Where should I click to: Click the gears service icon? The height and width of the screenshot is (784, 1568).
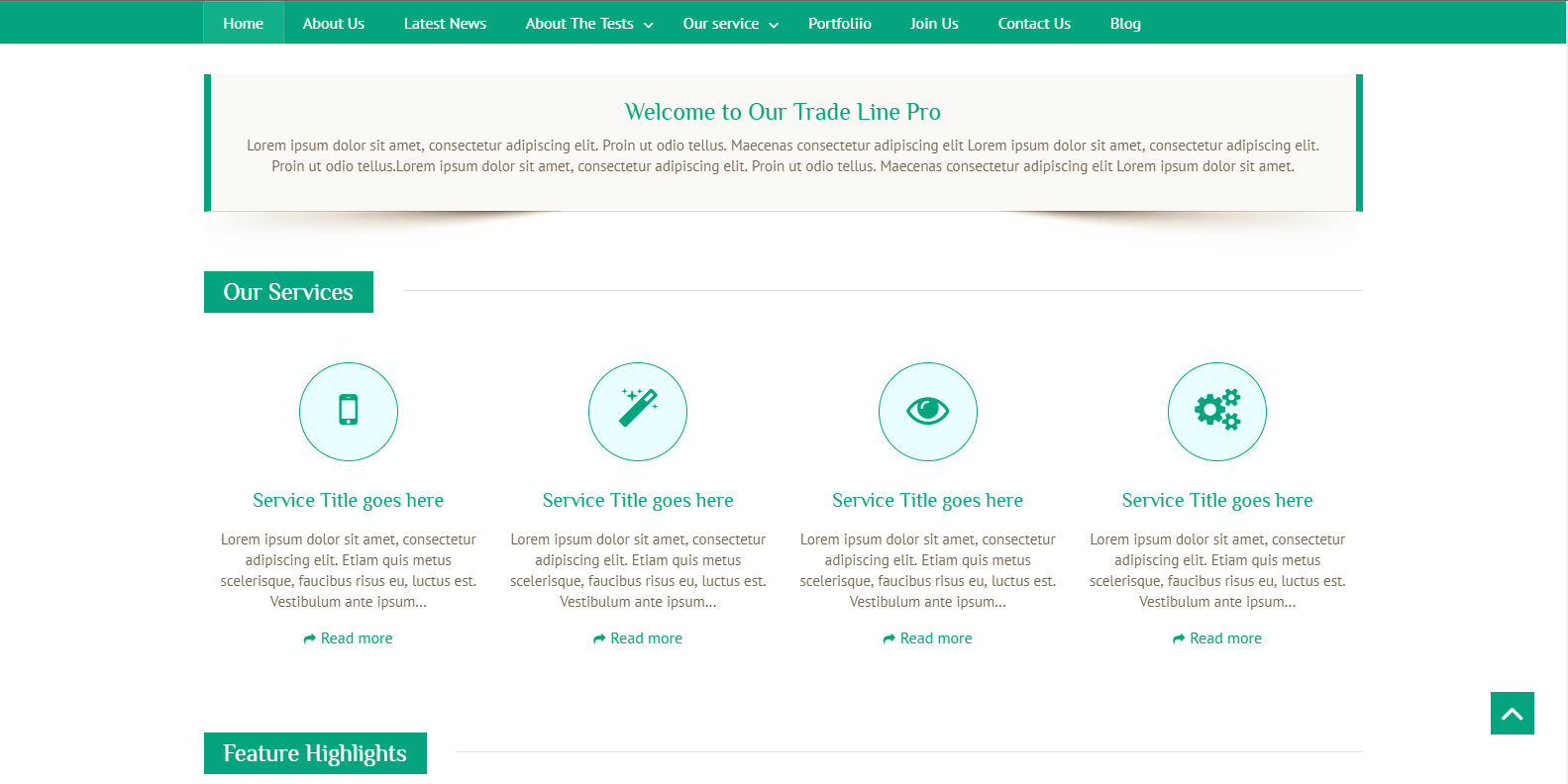coord(1216,411)
